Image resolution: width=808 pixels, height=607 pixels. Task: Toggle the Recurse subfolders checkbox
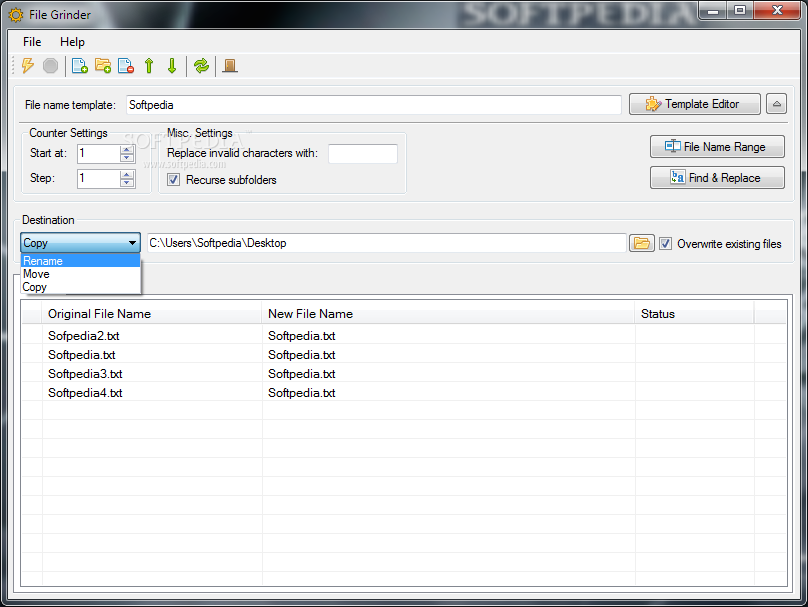click(174, 180)
